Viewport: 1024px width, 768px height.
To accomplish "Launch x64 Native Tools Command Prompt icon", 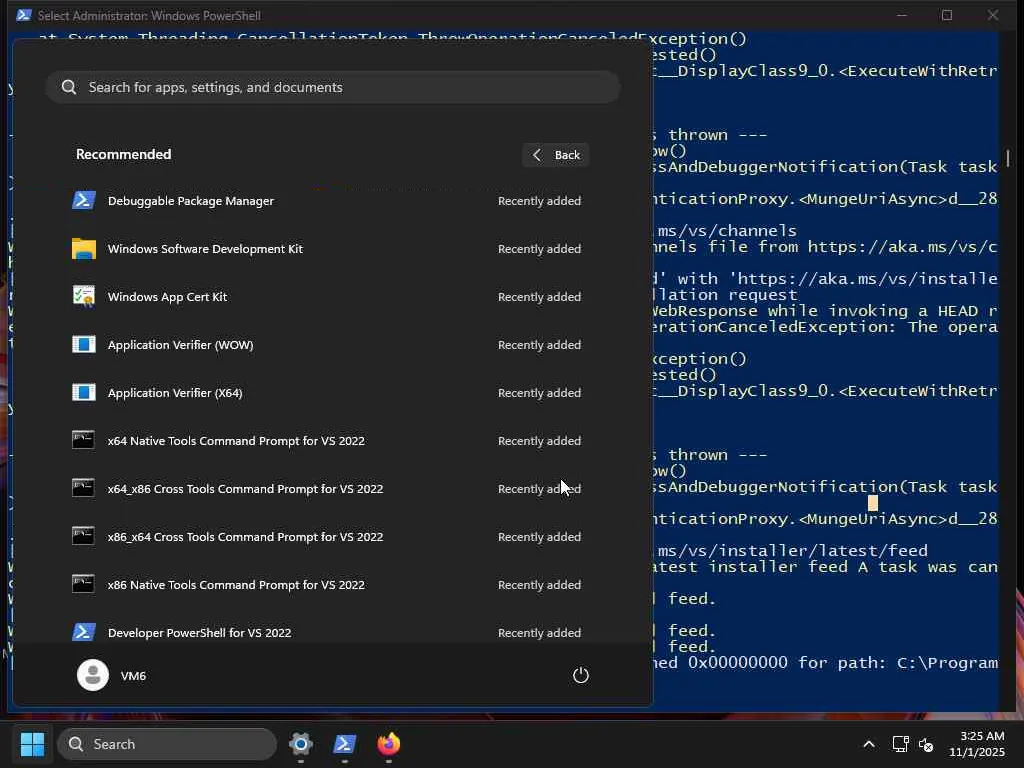I will (84, 440).
